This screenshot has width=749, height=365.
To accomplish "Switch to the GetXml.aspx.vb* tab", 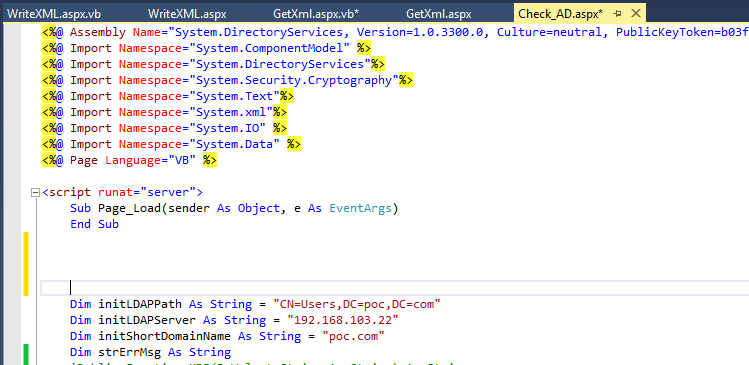I will (316, 14).
